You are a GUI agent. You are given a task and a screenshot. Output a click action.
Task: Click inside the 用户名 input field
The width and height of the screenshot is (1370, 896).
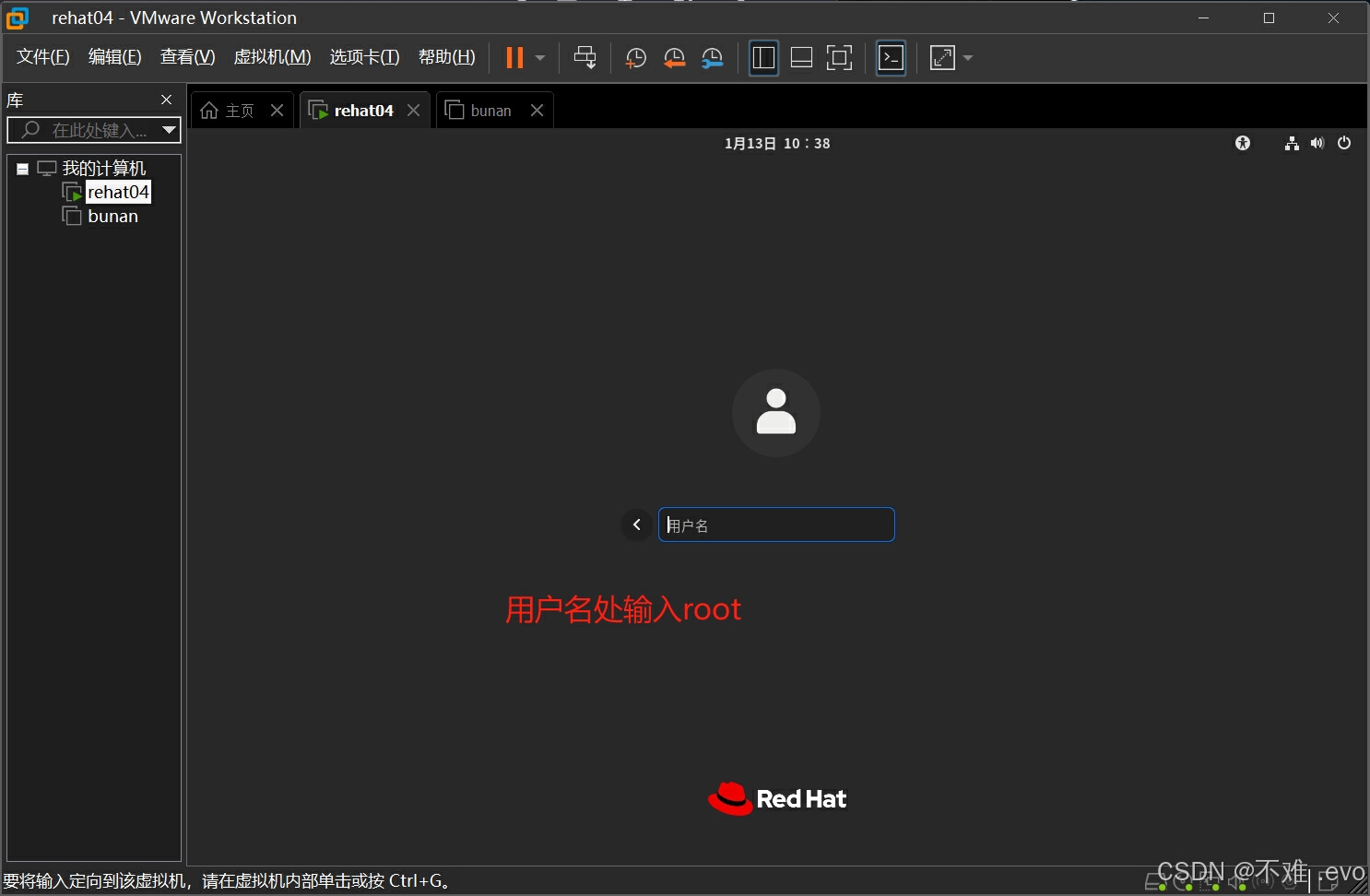[776, 524]
